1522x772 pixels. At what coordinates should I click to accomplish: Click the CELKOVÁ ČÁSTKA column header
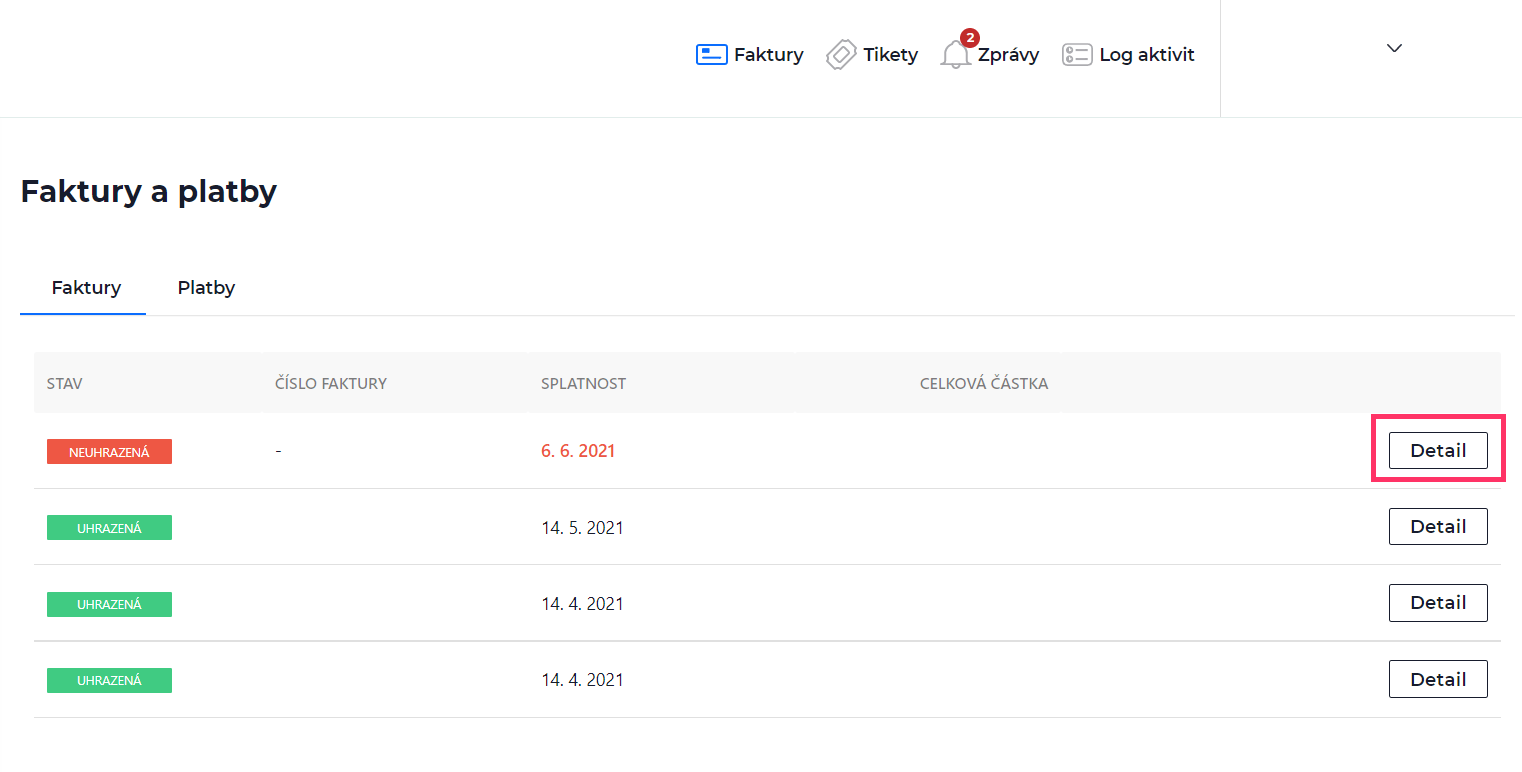984,384
